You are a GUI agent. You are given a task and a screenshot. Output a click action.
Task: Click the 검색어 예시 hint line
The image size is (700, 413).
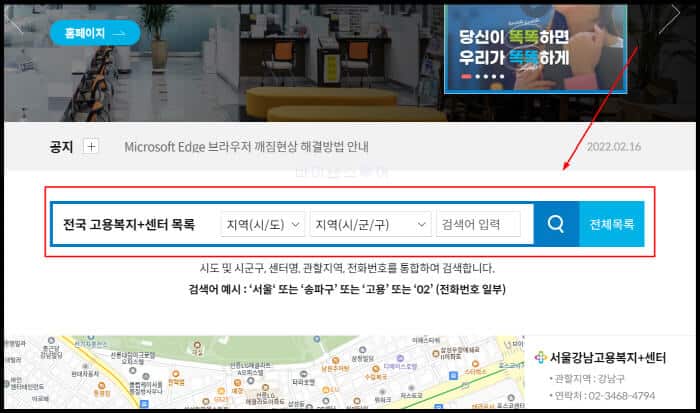347,289
